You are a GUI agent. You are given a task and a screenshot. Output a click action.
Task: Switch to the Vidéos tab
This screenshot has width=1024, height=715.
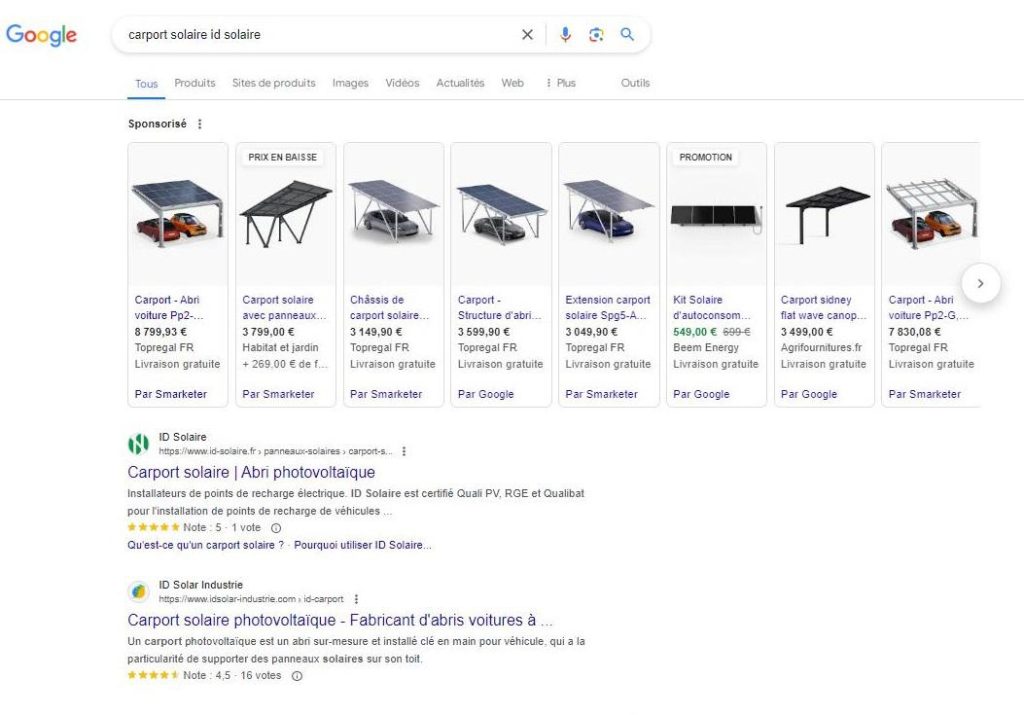pyautogui.click(x=402, y=83)
